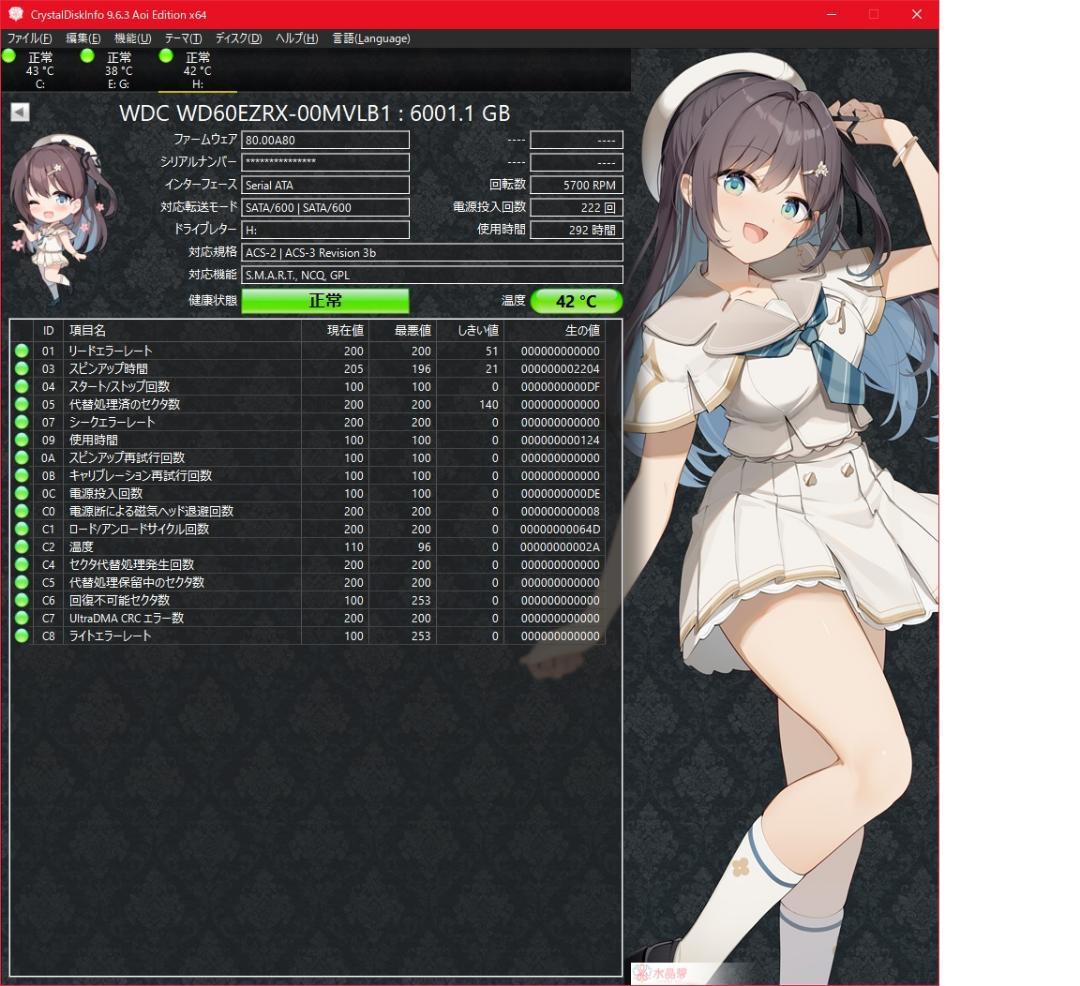Select drive C: health status indicator
Image resolution: width=1080 pixels, height=986 pixels.
click(8, 57)
